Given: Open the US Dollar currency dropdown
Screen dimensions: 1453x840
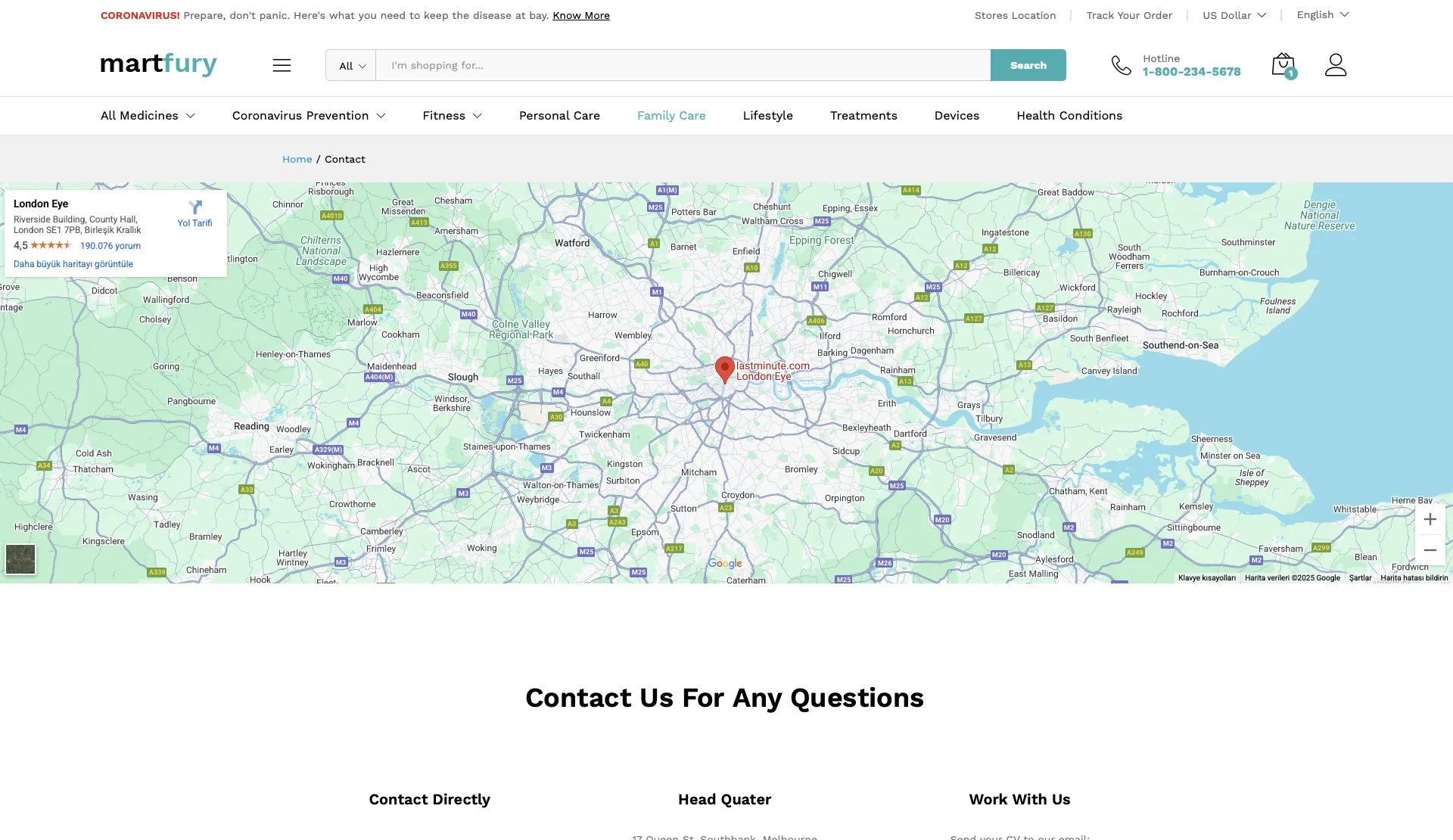Looking at the screenshot, I should (x=1234, y=15).
